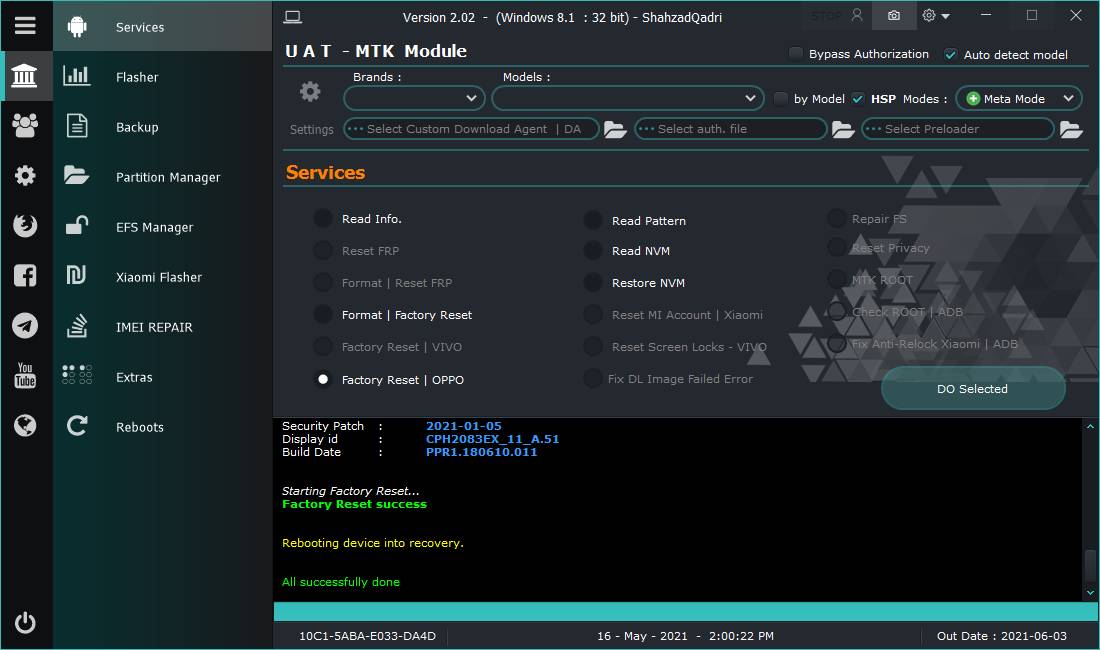Viewport: 1100px width, 650px height.
Task: Click the user account icon in title bar
Action: (857, 15)
